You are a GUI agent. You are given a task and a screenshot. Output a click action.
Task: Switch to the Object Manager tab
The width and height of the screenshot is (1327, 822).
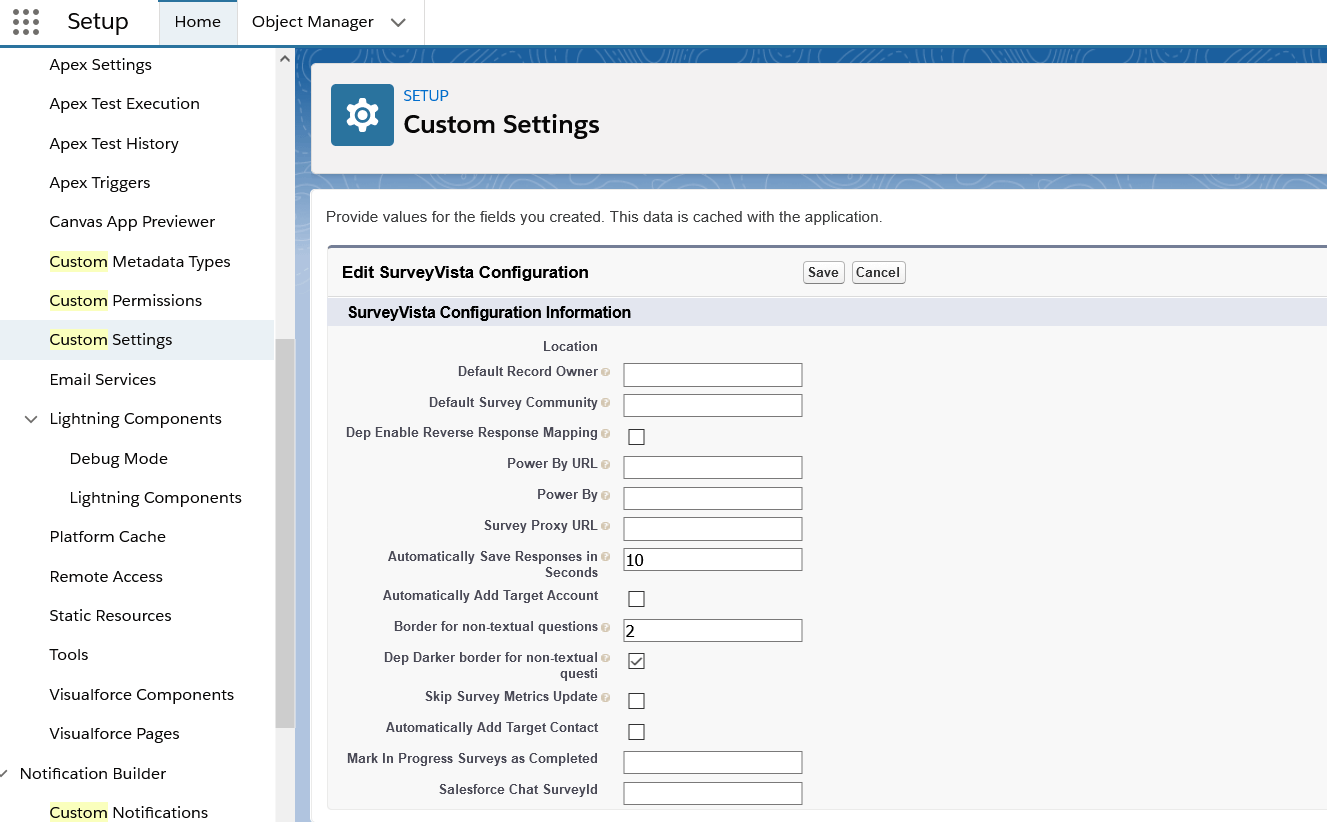pyautogui.click(x=313, y=20)
